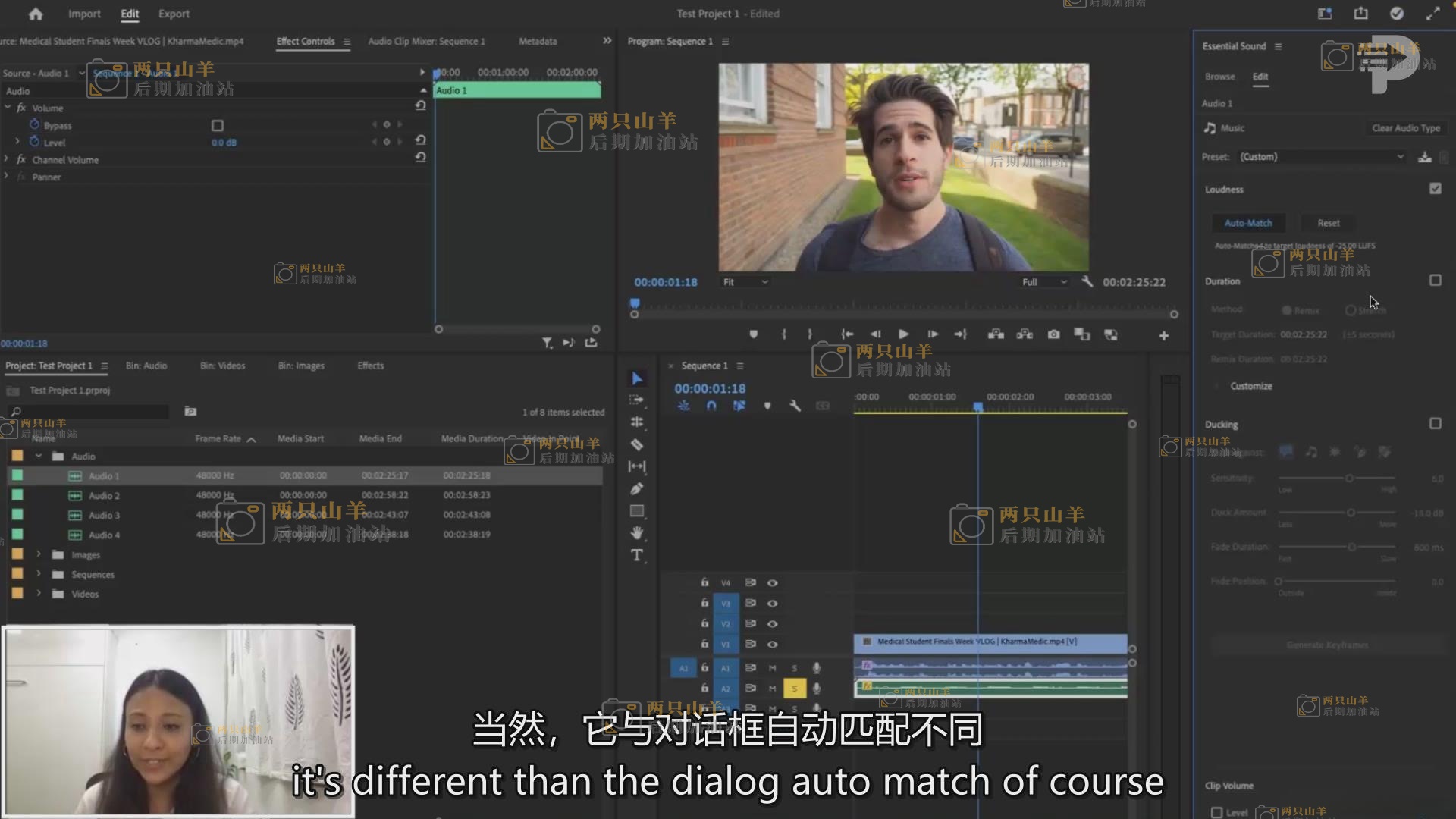Open the Export workspace tab
Viewport: 1456px width, 819px height.
(174, 14)
